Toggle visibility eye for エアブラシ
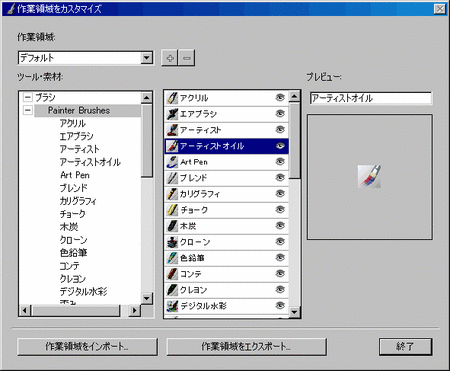Image resolution: width=450 pixels, height=371 pixels. [x=280, y=113]
